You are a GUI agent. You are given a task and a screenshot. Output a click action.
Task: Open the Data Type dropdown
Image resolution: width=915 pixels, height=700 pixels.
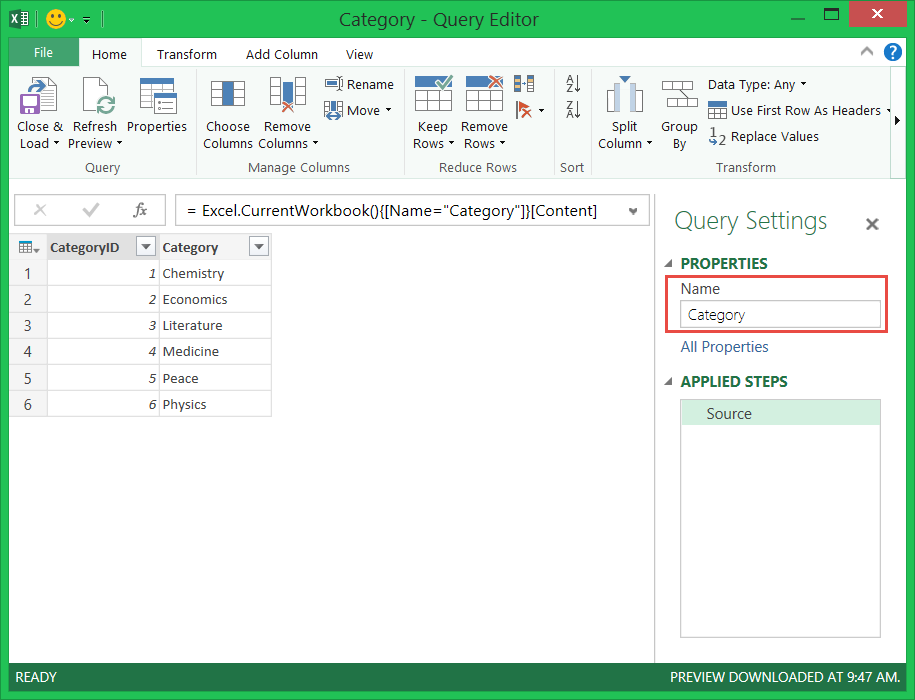coord(757,85)
